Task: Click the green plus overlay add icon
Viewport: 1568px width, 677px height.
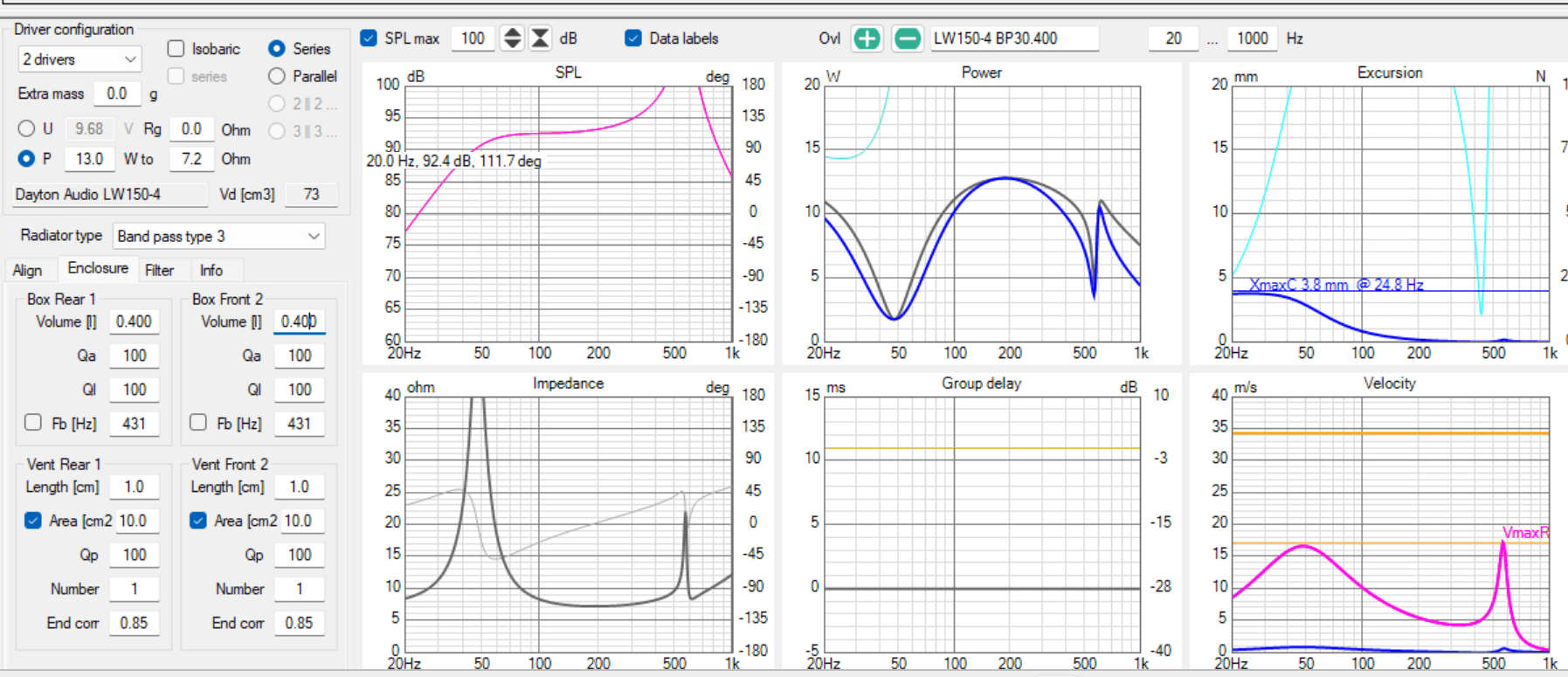Action: [867, 38]
